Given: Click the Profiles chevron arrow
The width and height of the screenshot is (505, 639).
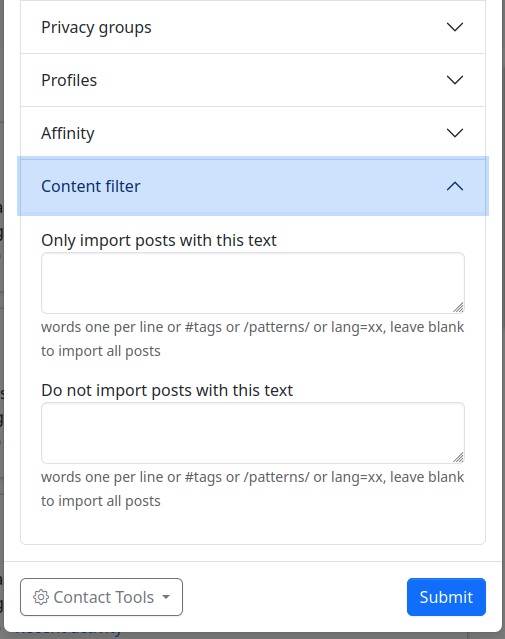Looking at the screenshot, I should (x=454, y=80).
